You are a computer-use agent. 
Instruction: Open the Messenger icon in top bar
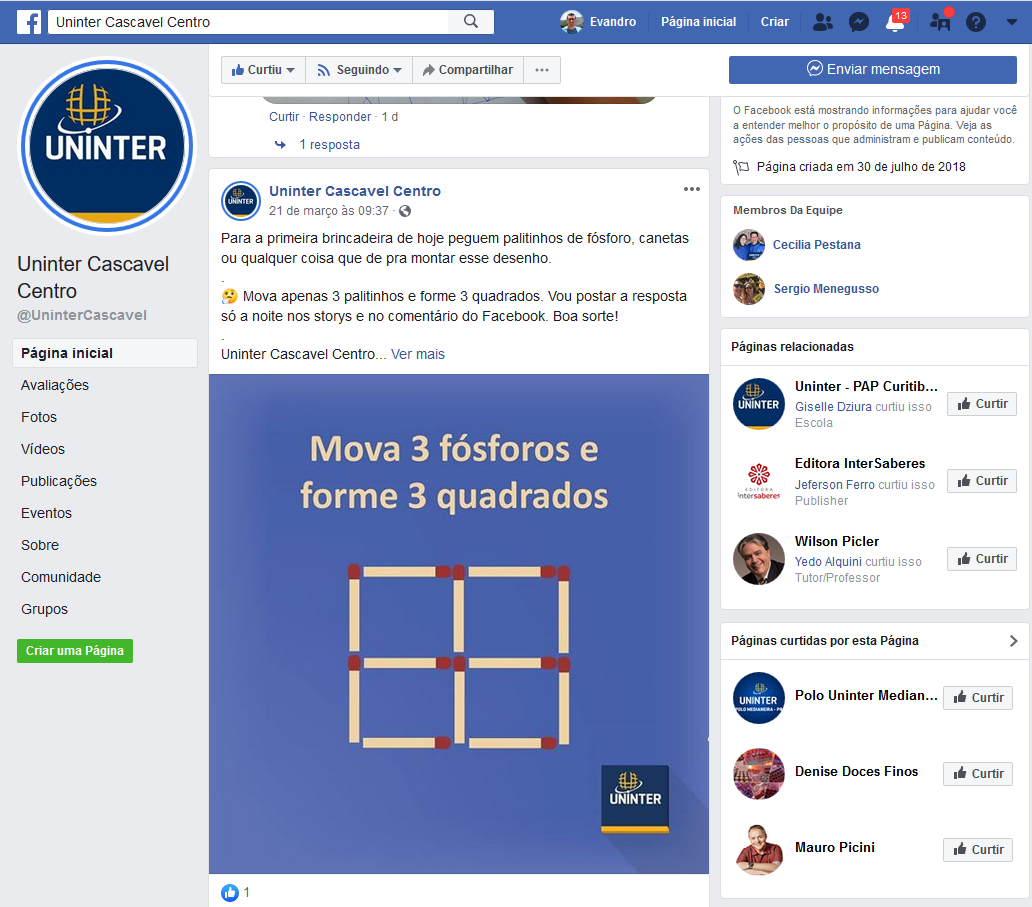click(x=858, y=22)
